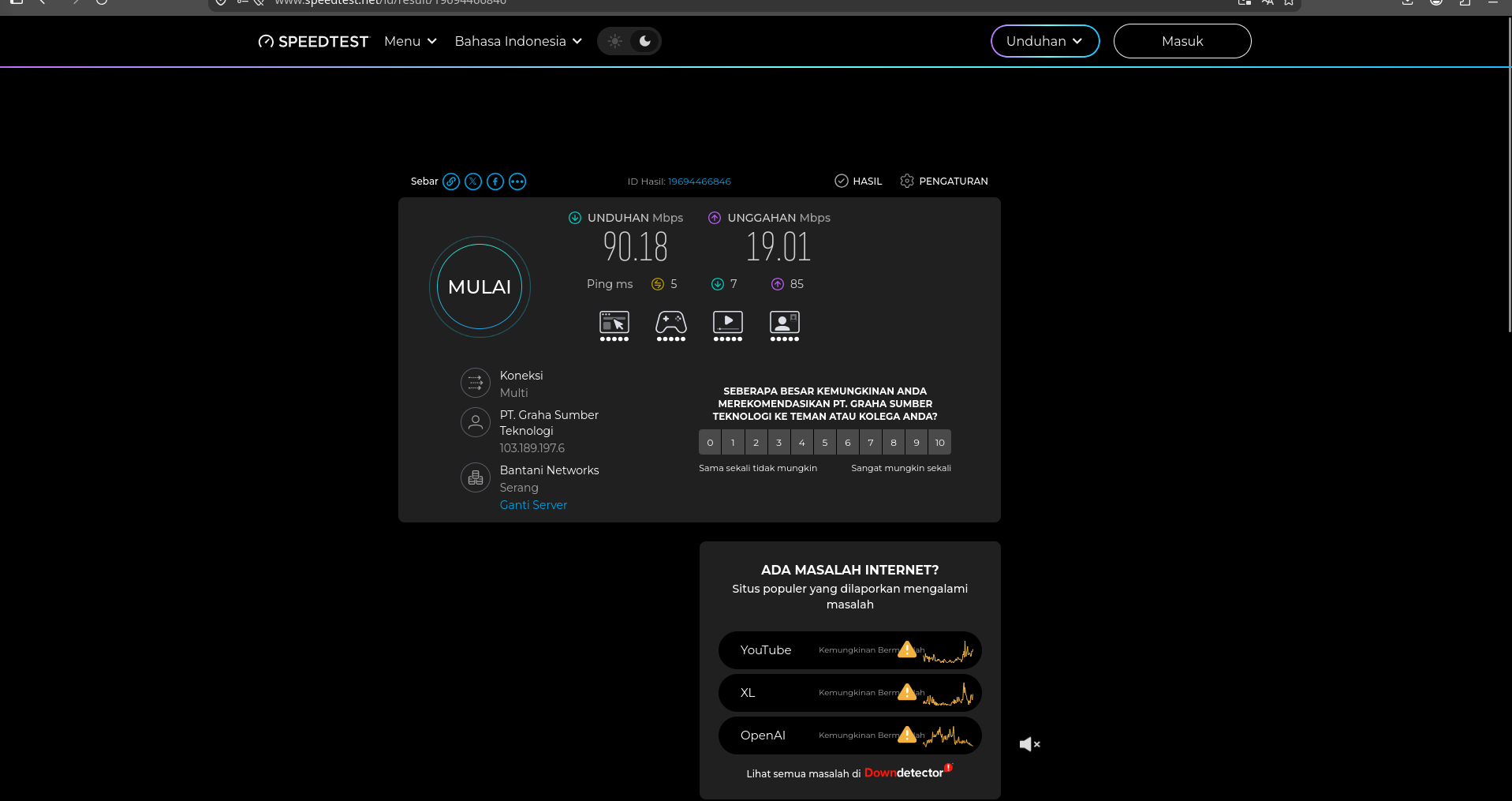
Task: Start a new test with MULAI
Action: tap(480, 286)
